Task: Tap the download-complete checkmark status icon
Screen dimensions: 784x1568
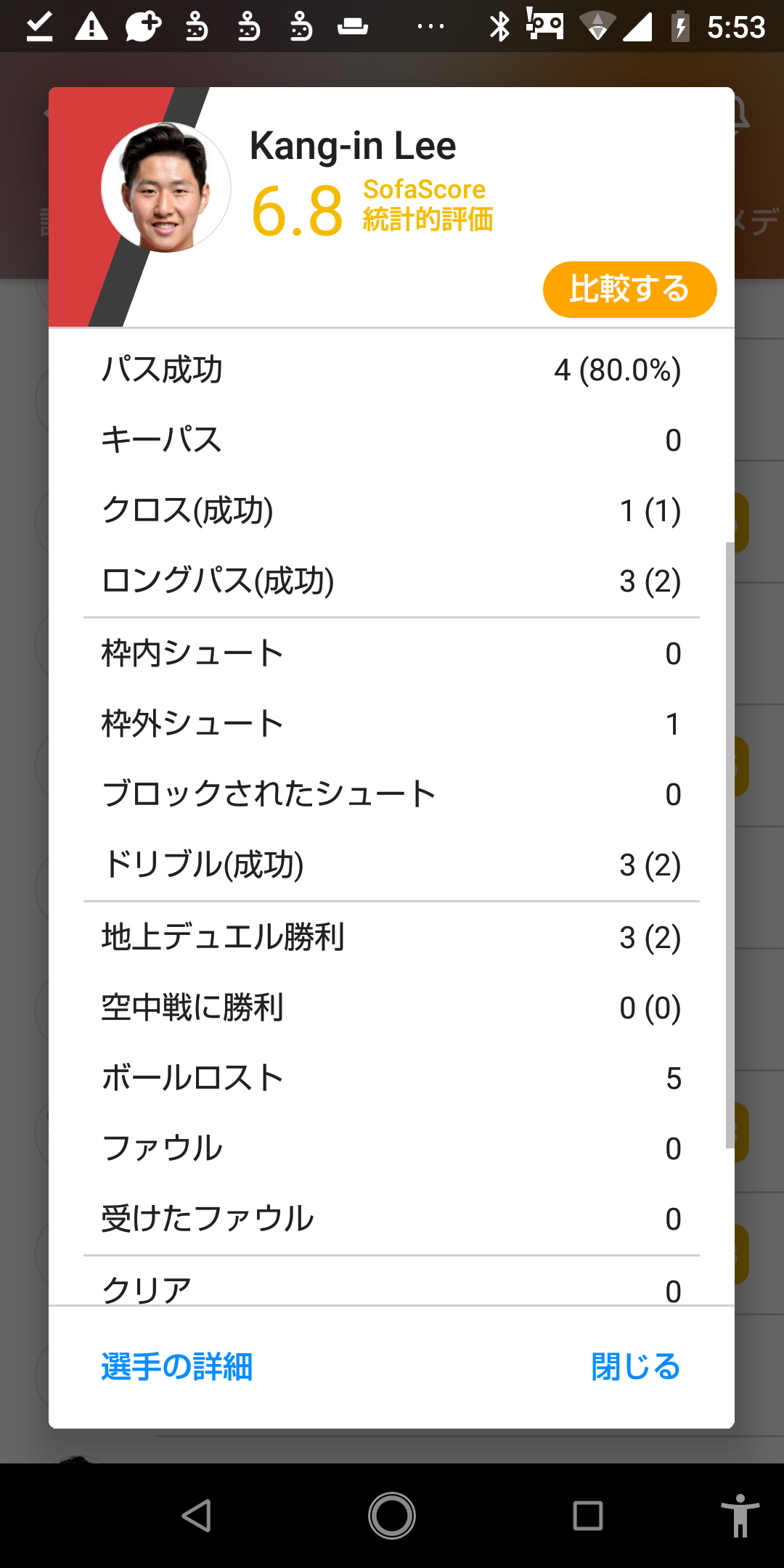Action: tap(39, 28)
